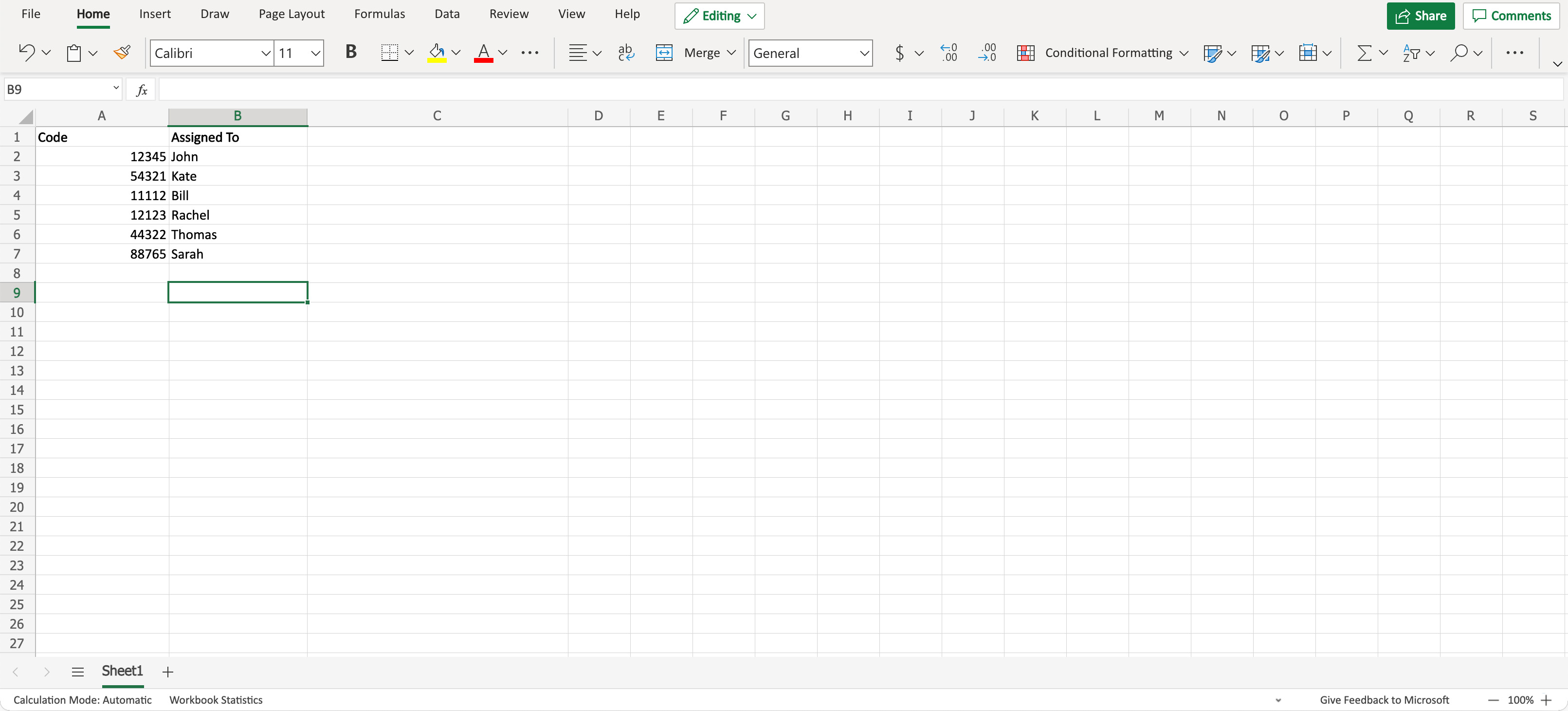The width and height of the screenshot is (1568, 711).
Task: Open the File menu
Action: 31,14
